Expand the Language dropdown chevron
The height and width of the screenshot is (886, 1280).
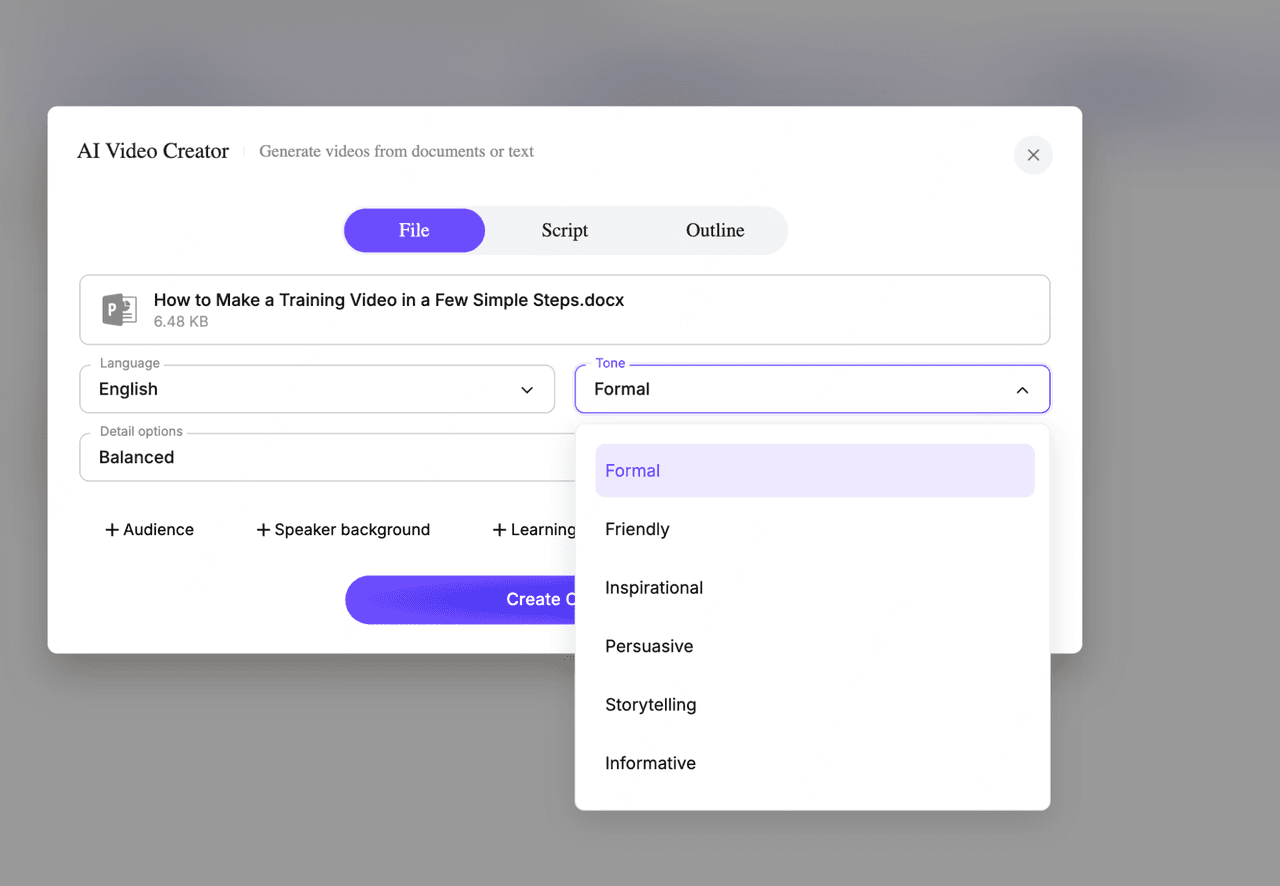tap(527, 390)
